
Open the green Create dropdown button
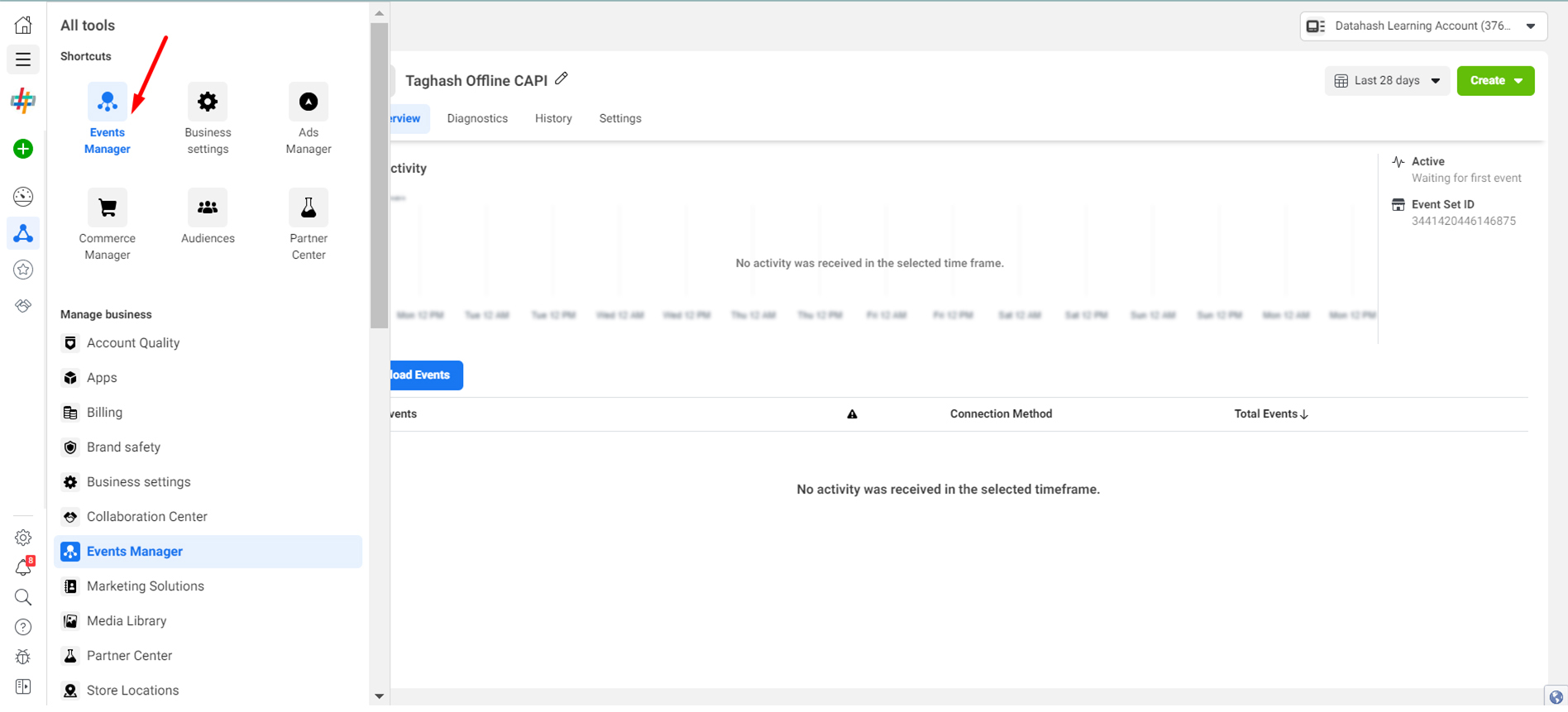click(1495, 80)
